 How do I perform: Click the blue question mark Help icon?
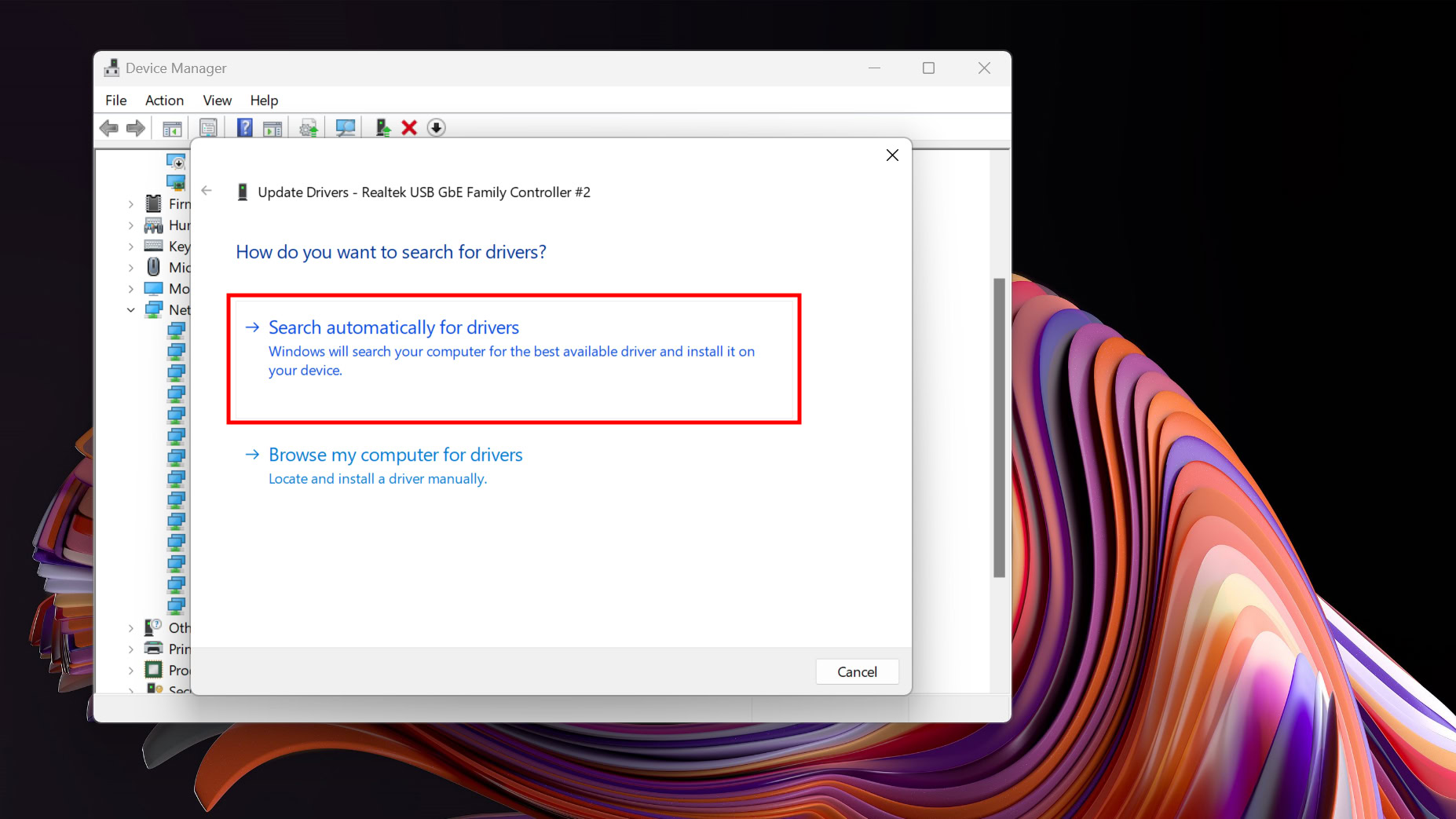[245, 127]
